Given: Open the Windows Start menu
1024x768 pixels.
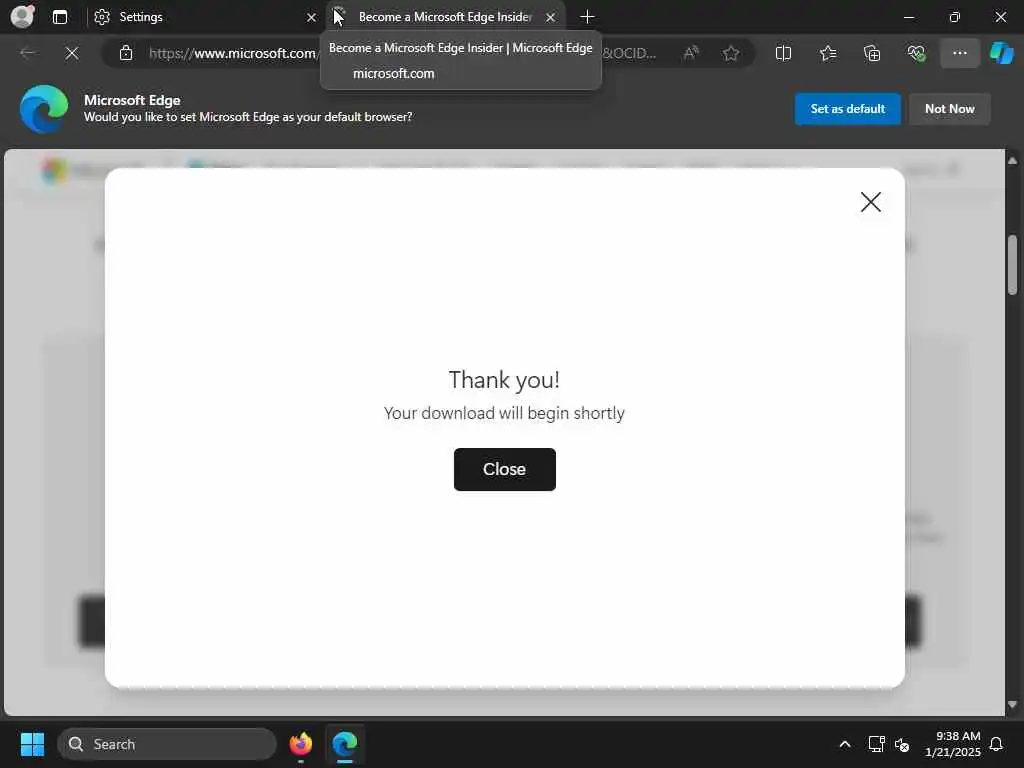Looking at the screenshot, I should pos(32,744).
